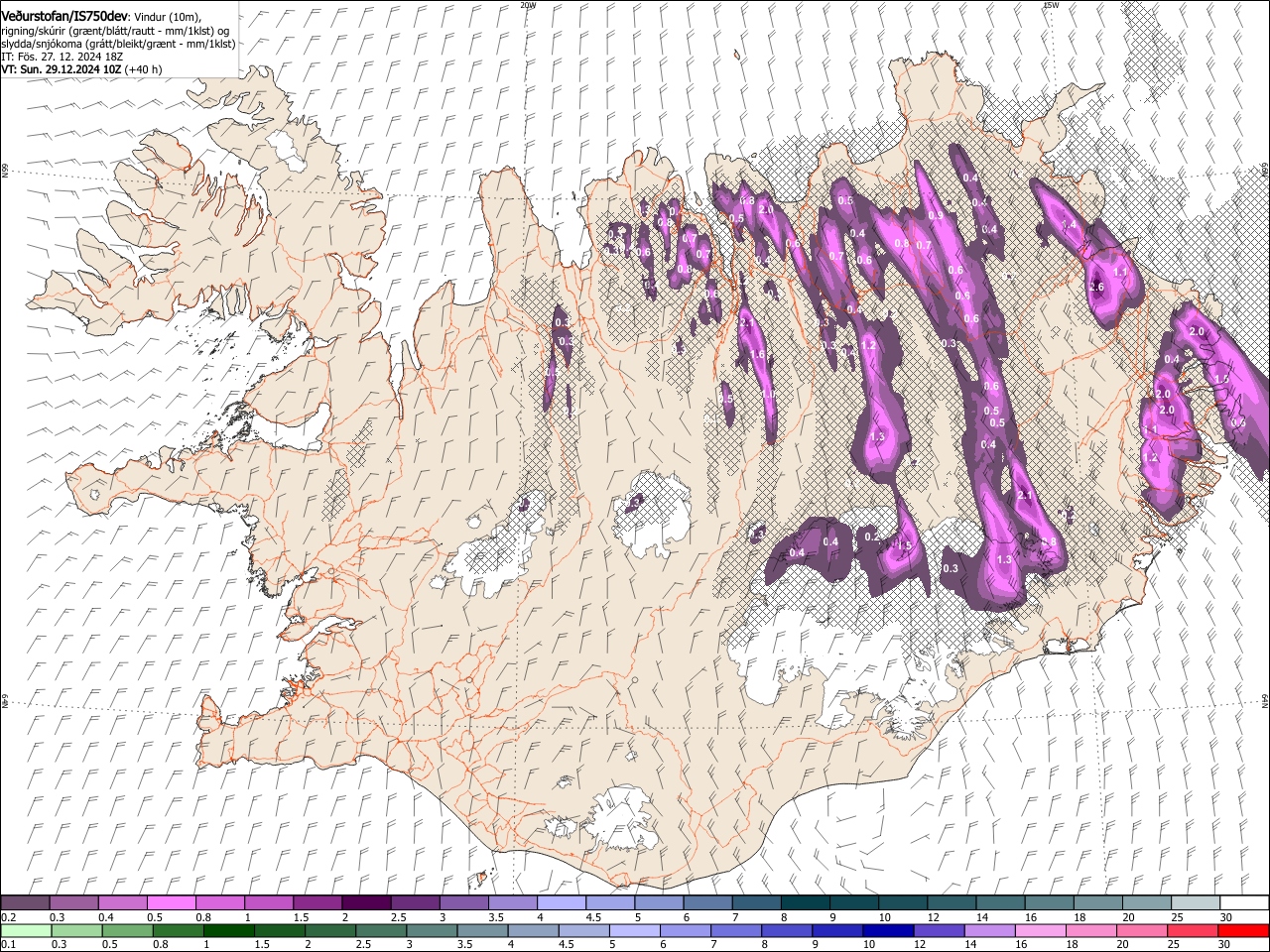Select pale pink rain swatch 16 to 18
Viewport: 1270px width, 952px height.
coord(1041,930)
